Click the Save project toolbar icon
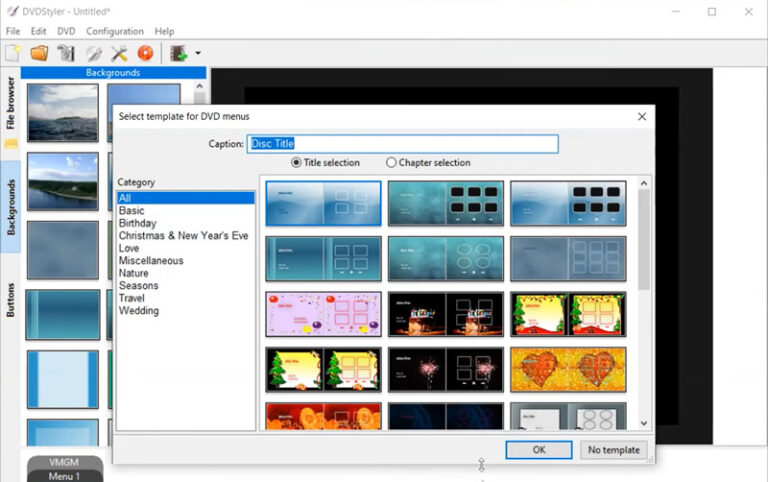The image size is (768, 482). (66, 53)
